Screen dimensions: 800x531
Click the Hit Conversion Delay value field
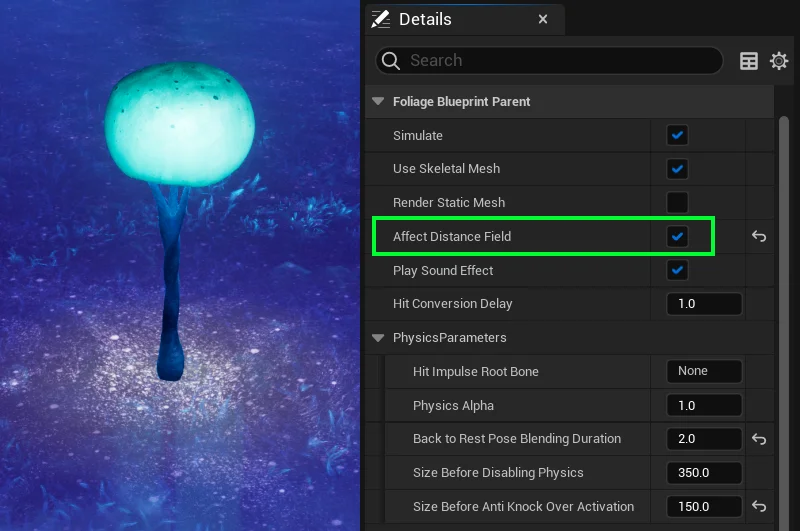coord(704,304)
